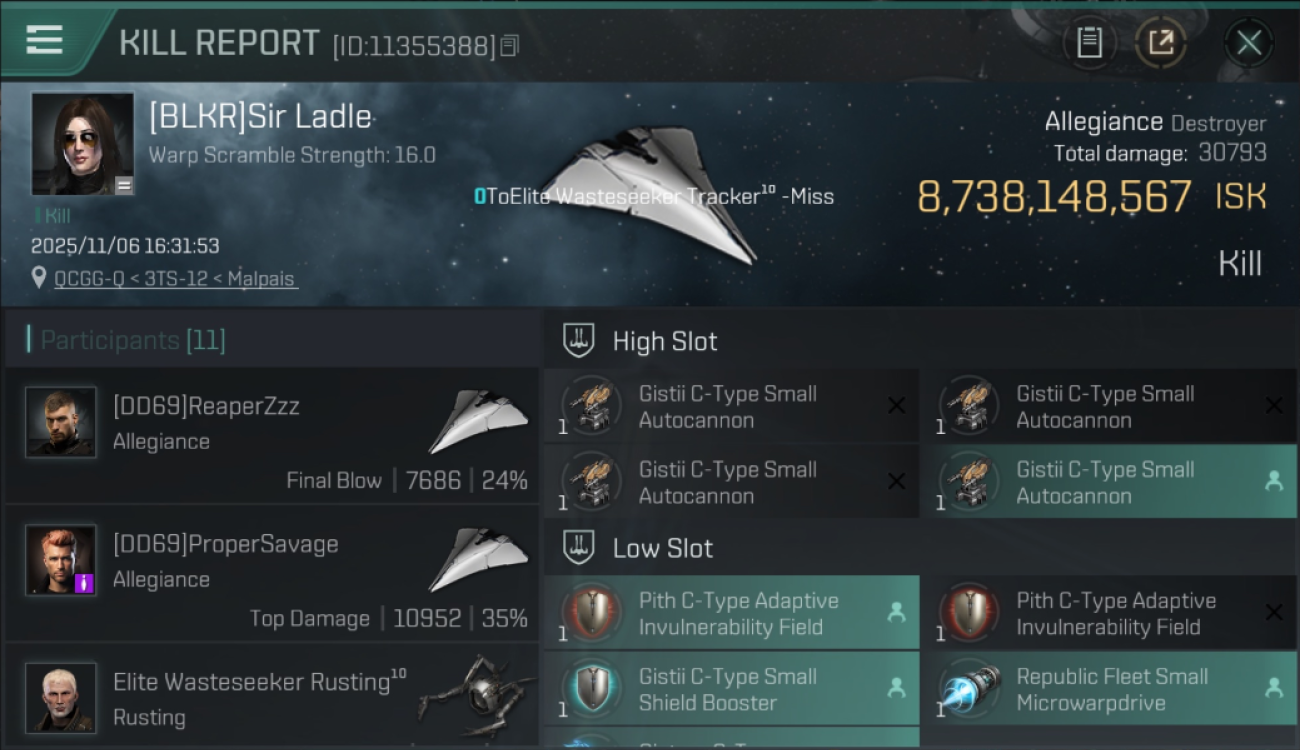Select the first Gistii C-Type Small Autocannon
The image size is (1300, 750).
pos(732,407)
